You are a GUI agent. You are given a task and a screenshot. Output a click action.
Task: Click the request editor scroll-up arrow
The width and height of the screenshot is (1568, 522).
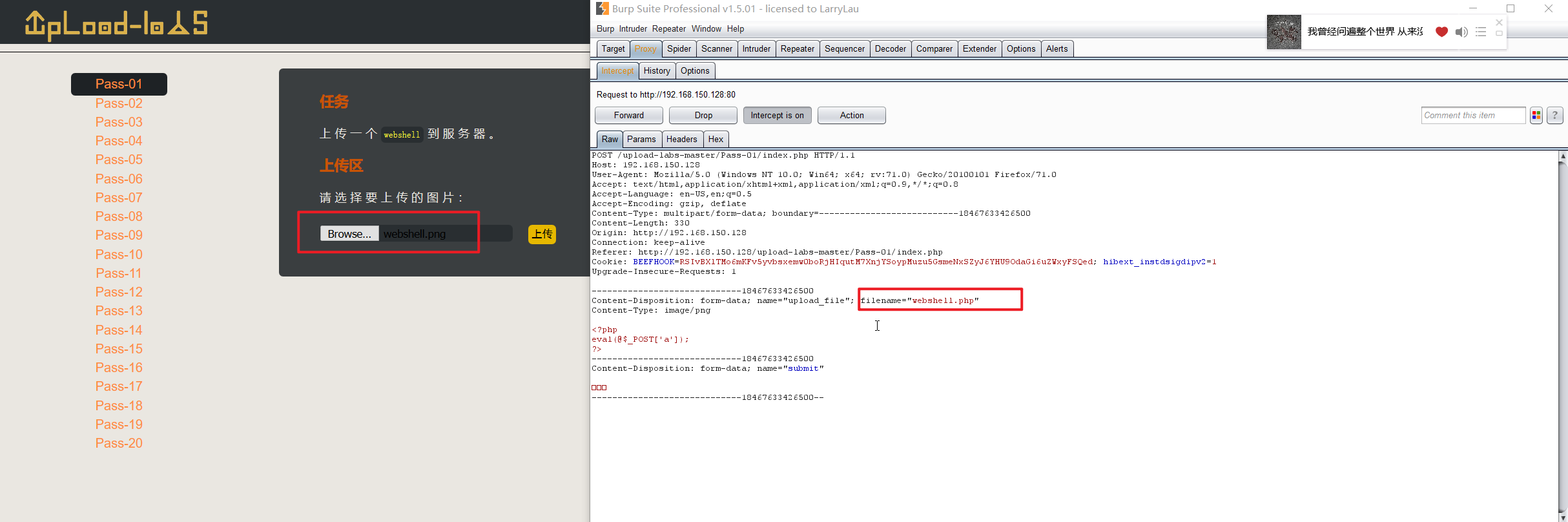click(1563, 156)
